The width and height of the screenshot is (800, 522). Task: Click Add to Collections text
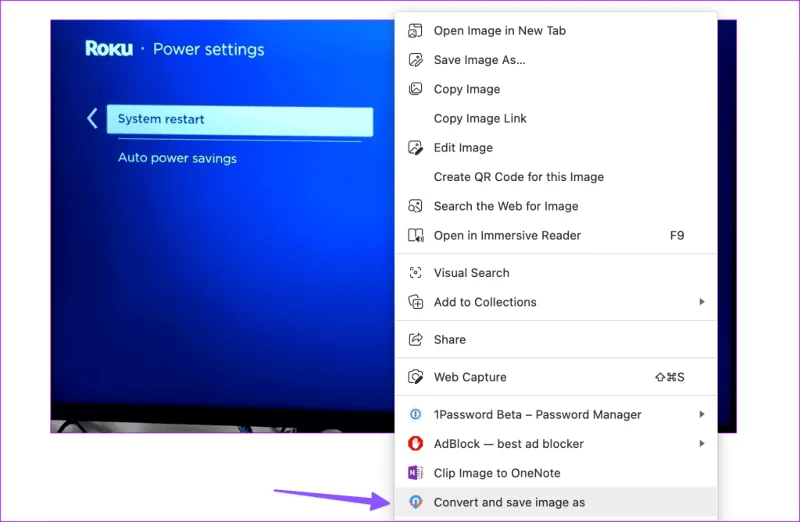[x=485, y=302]
